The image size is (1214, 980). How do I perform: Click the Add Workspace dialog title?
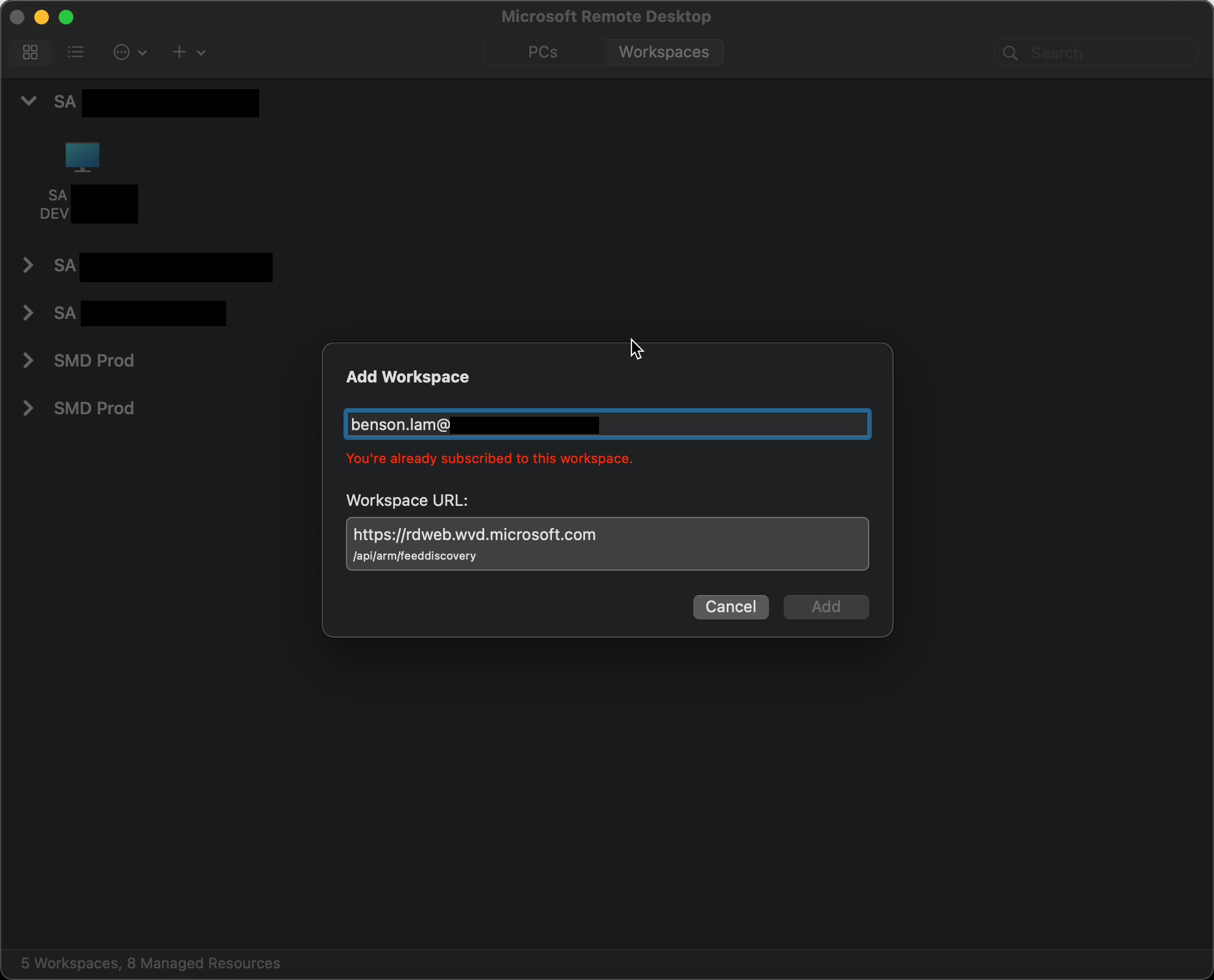pyautogui.click(x=408, y=377)
